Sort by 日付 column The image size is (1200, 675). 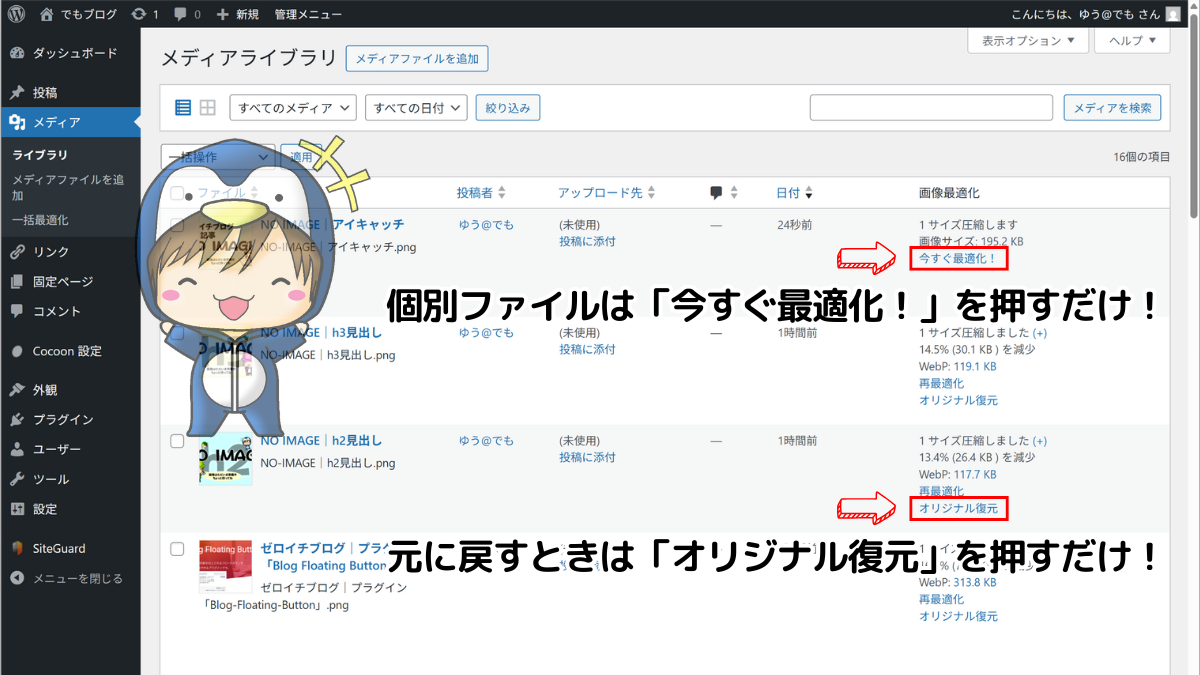[795, 192]
